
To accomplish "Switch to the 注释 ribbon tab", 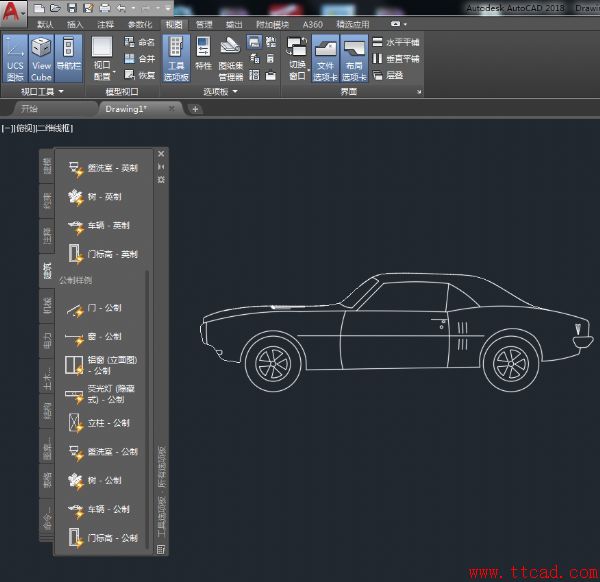I will tap(105, 24).
